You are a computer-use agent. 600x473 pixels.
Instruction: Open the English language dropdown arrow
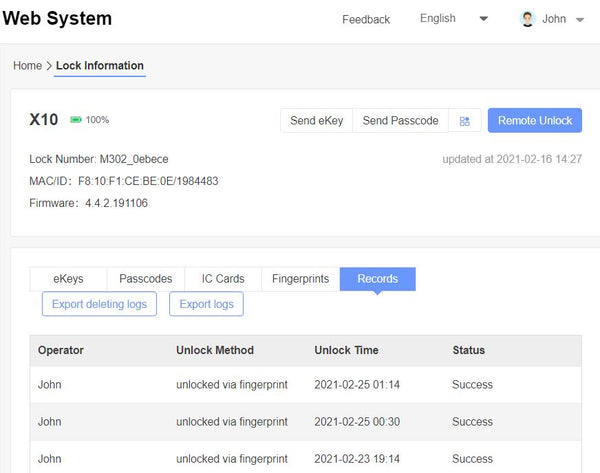[484, 19]
